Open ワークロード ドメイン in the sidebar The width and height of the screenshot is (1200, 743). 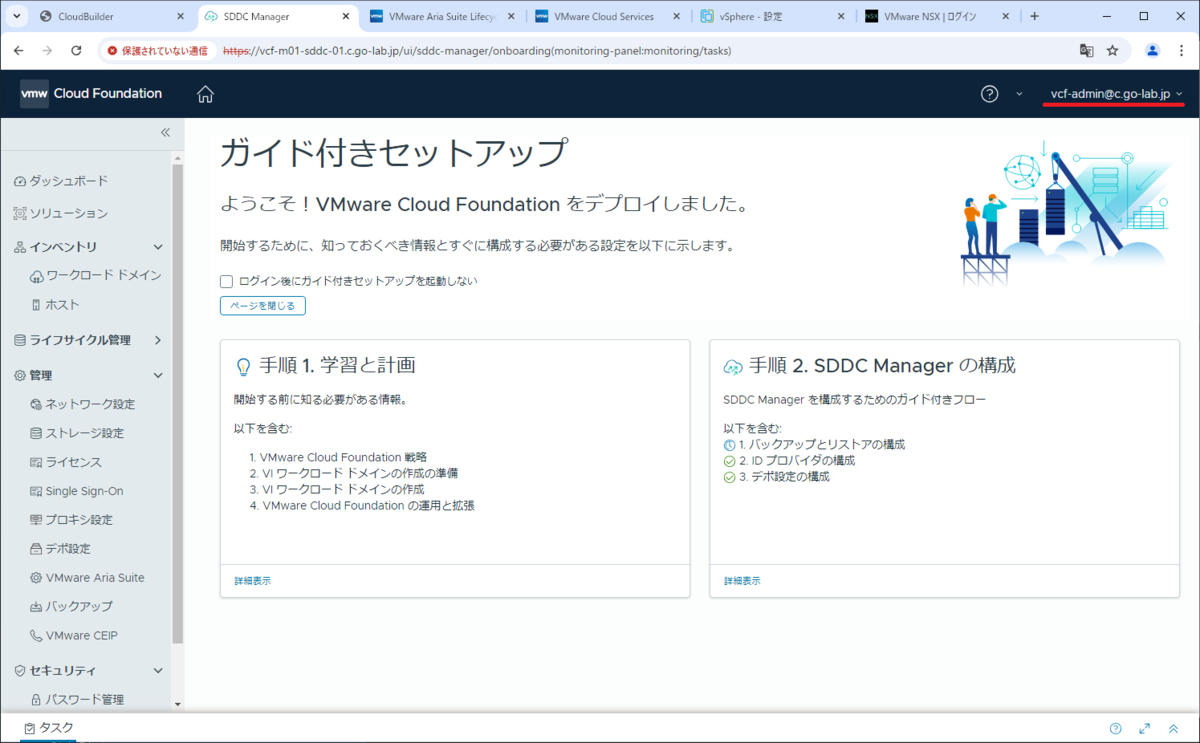click(x=96, y=276)
